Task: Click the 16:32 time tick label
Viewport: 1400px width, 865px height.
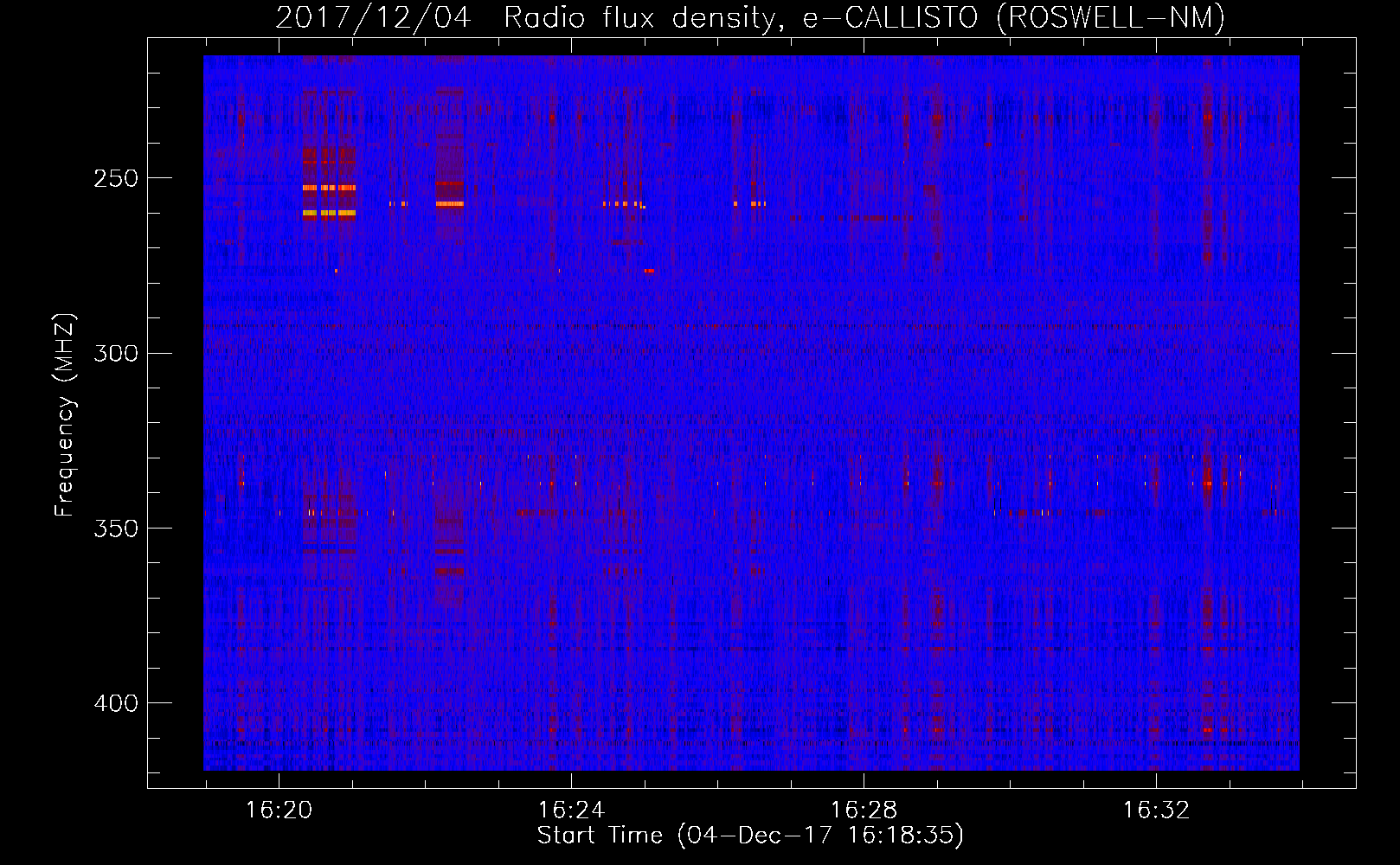Action: click(x=1156, y=811)
